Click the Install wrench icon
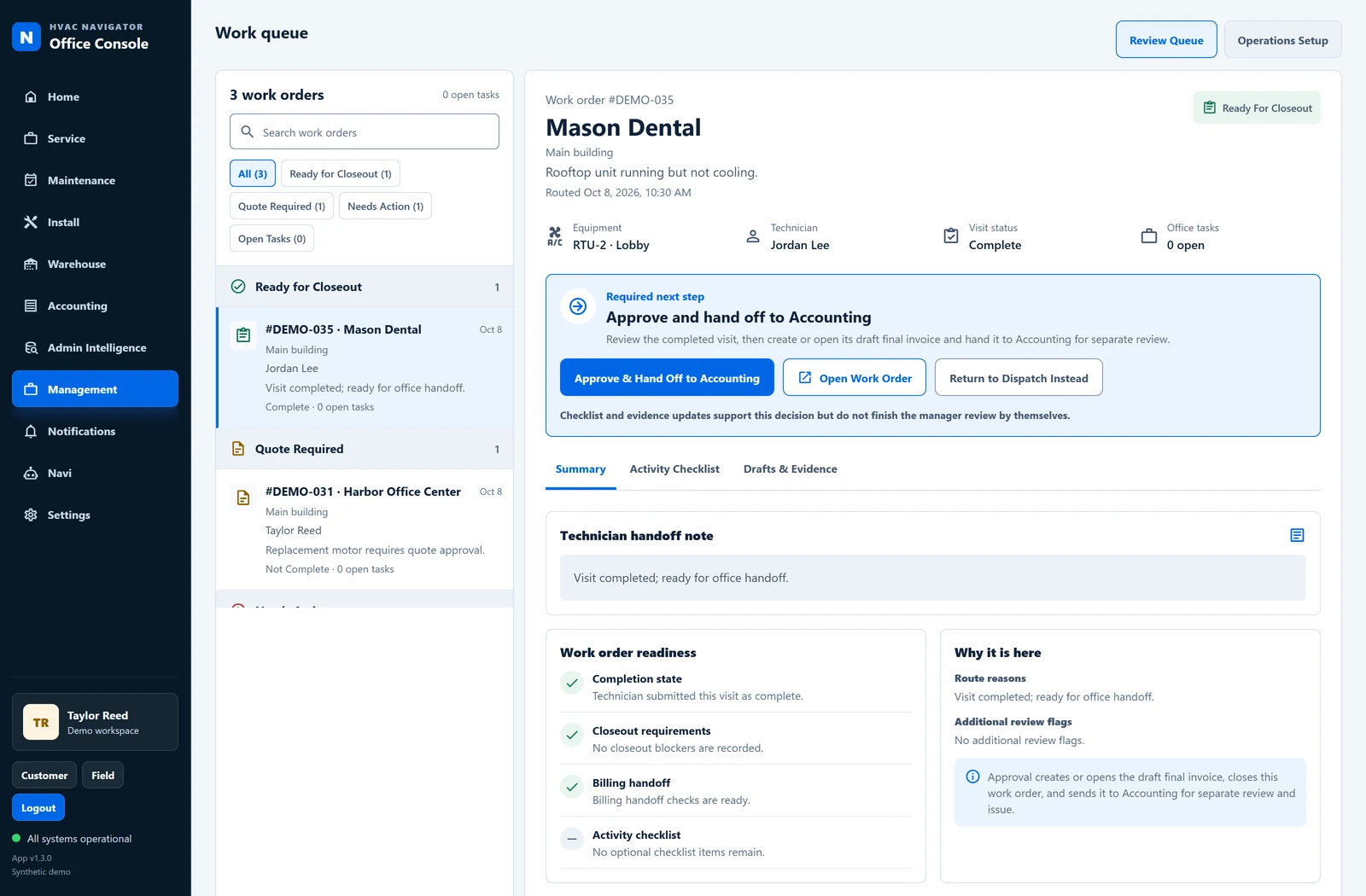This screenshot has width=1366, height=896. [31, 222]
